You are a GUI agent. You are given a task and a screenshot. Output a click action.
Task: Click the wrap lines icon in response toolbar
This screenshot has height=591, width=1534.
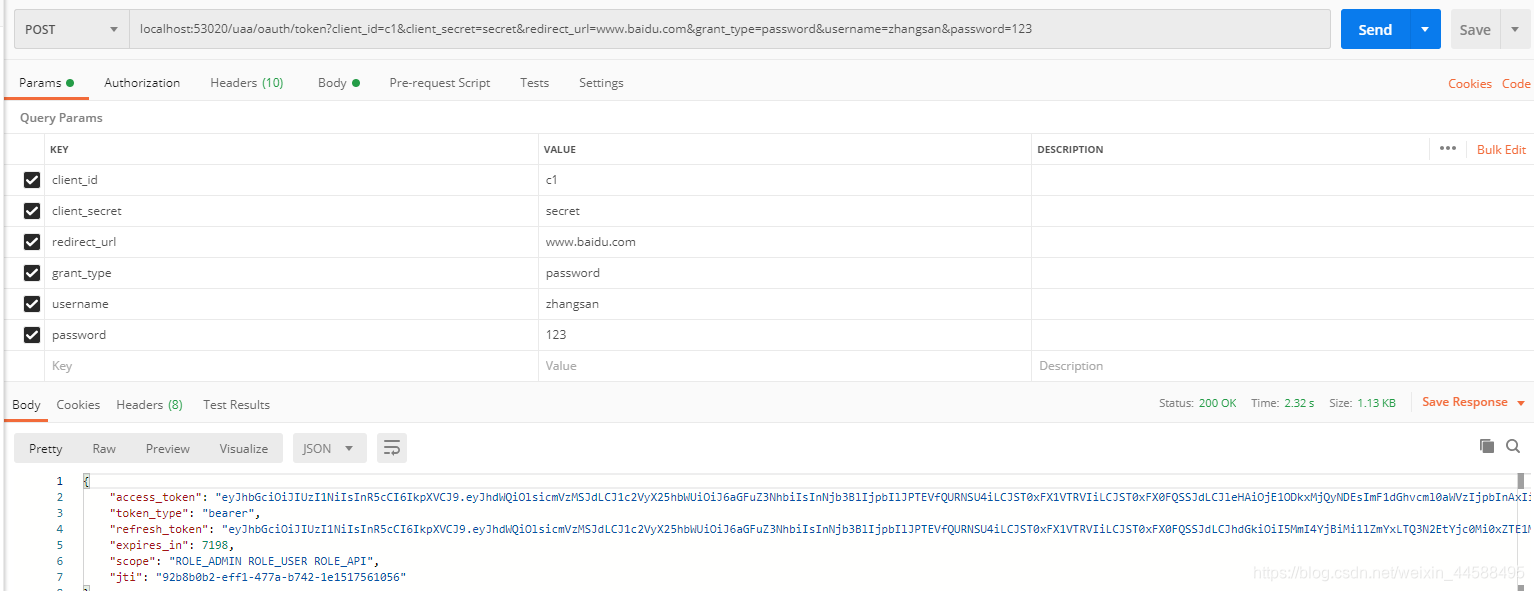coord(392,448)
